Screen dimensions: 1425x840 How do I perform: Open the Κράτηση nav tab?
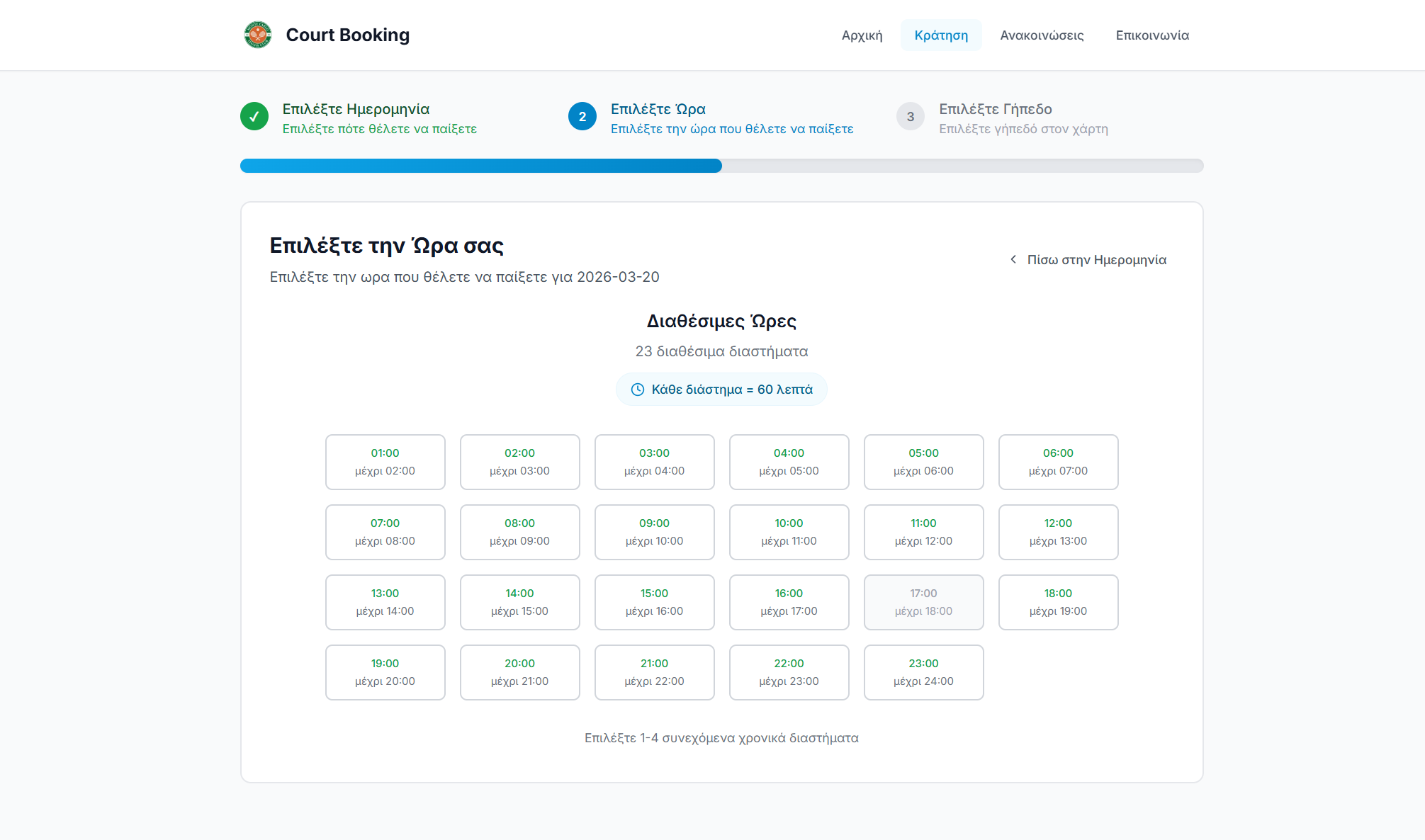941,35
